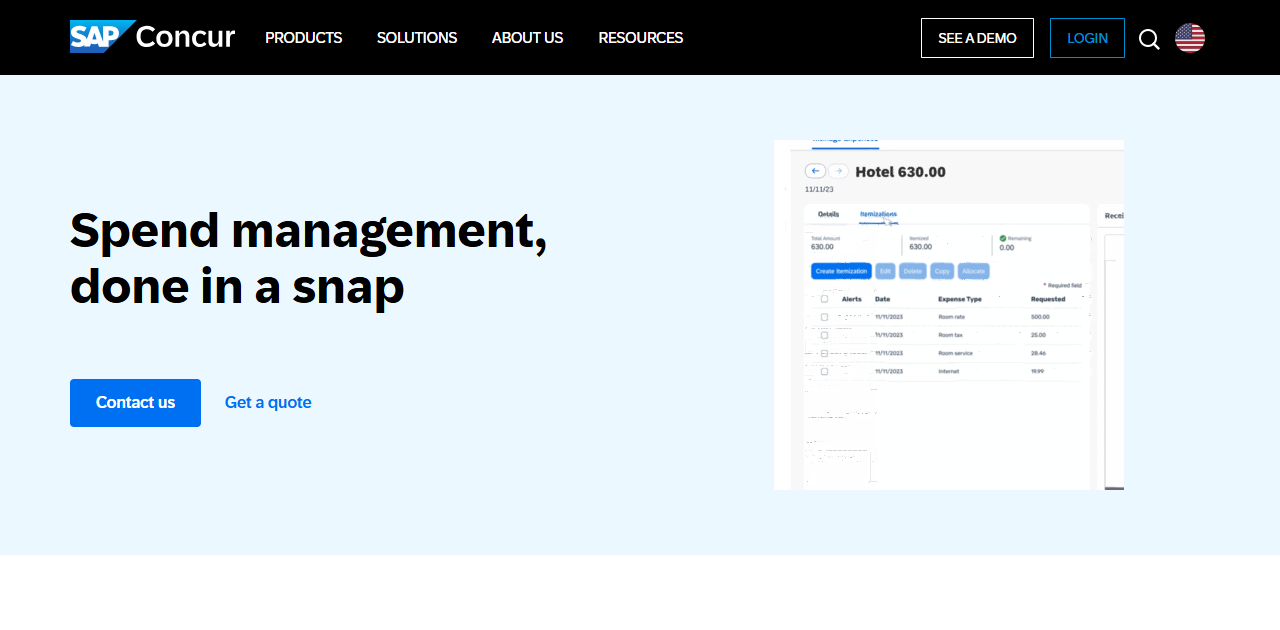The width and height of the screenshot is (1280, 630).
Task: Select the Internet expense type cell
Action: coord(948,371)
